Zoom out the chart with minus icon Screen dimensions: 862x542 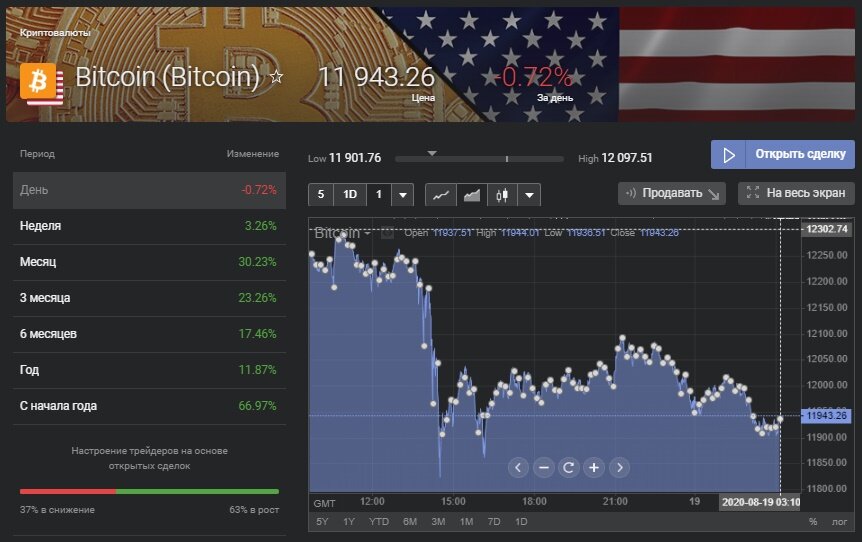click(x=543, y=467)
